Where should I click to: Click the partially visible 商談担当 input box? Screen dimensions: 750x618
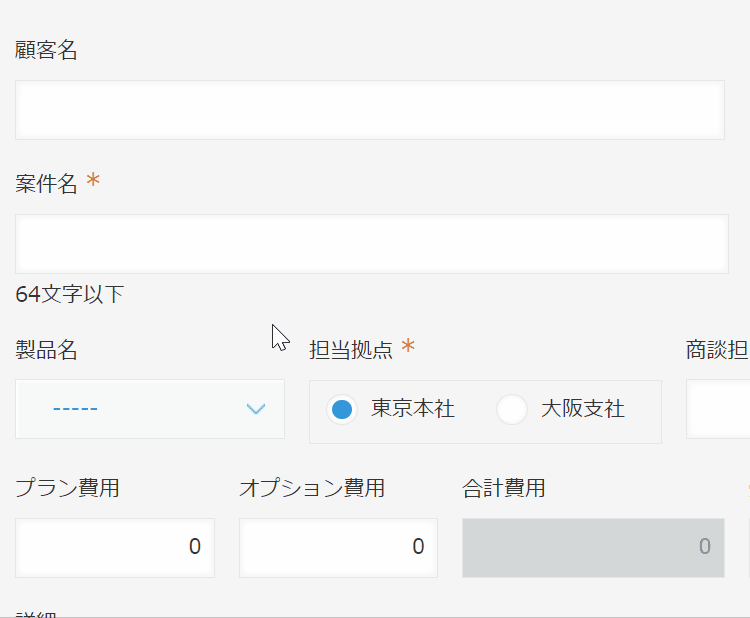[x=718, y=409]
